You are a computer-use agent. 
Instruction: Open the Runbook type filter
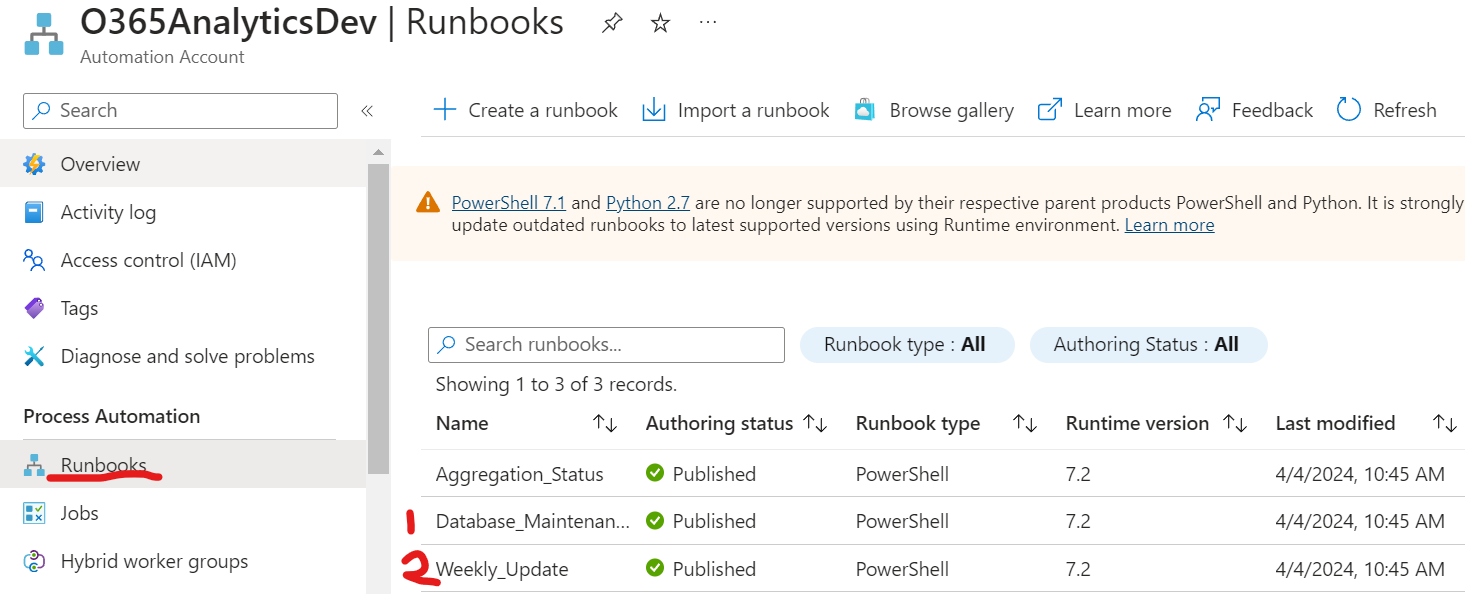pos(907,344)
